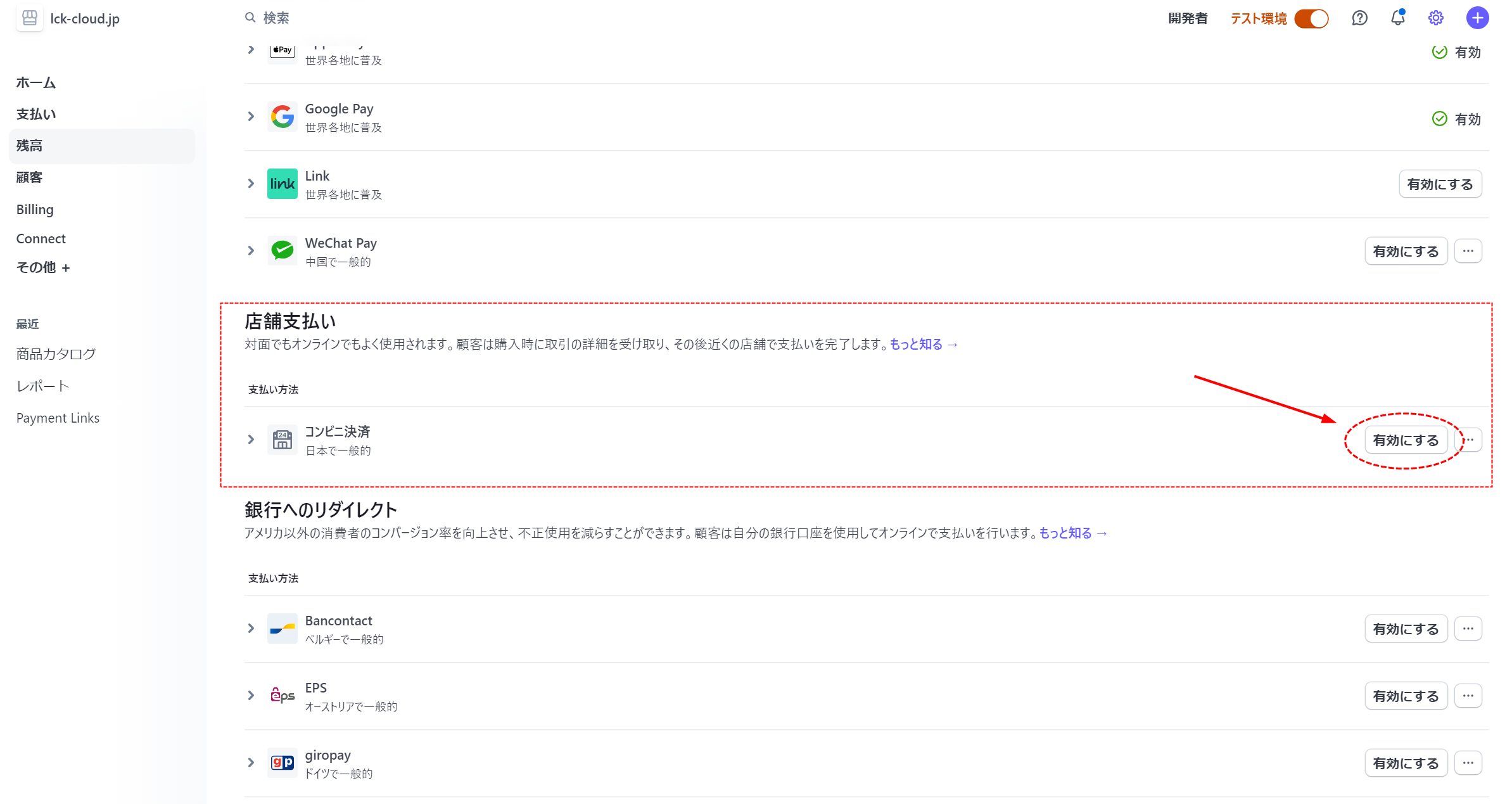Open notifications bell icon
This screenshot has height=804, width=1512.
point(1398,18)
